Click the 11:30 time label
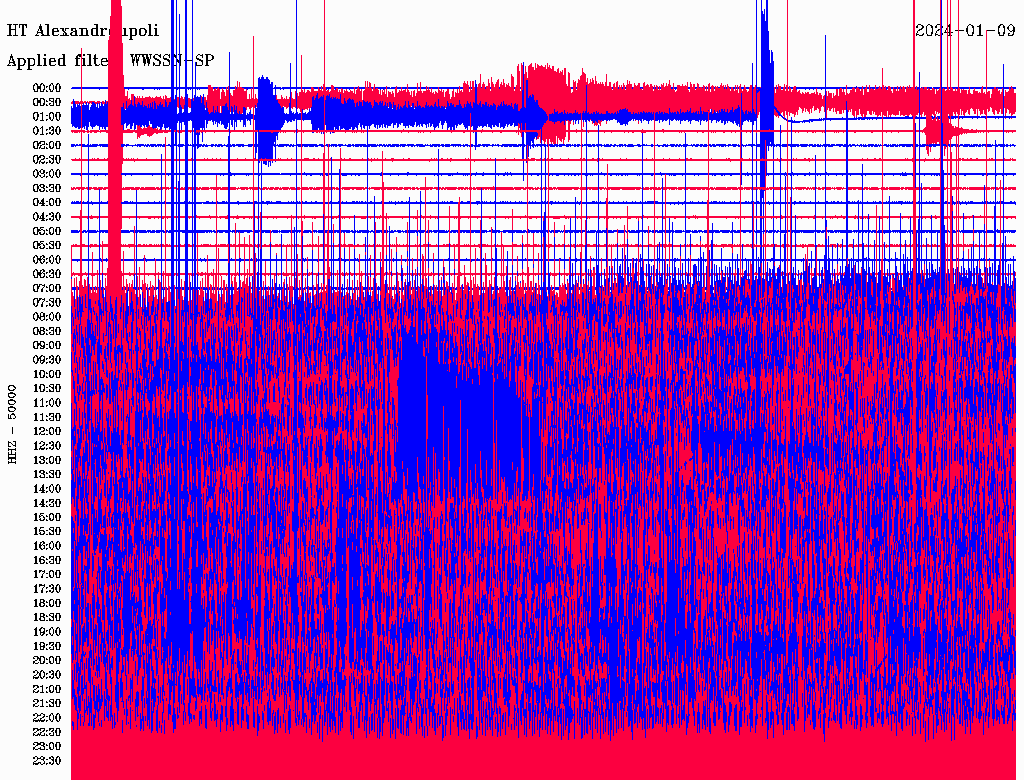The width and height of the screenshot is (1024, 780). (x=47, y=417)
